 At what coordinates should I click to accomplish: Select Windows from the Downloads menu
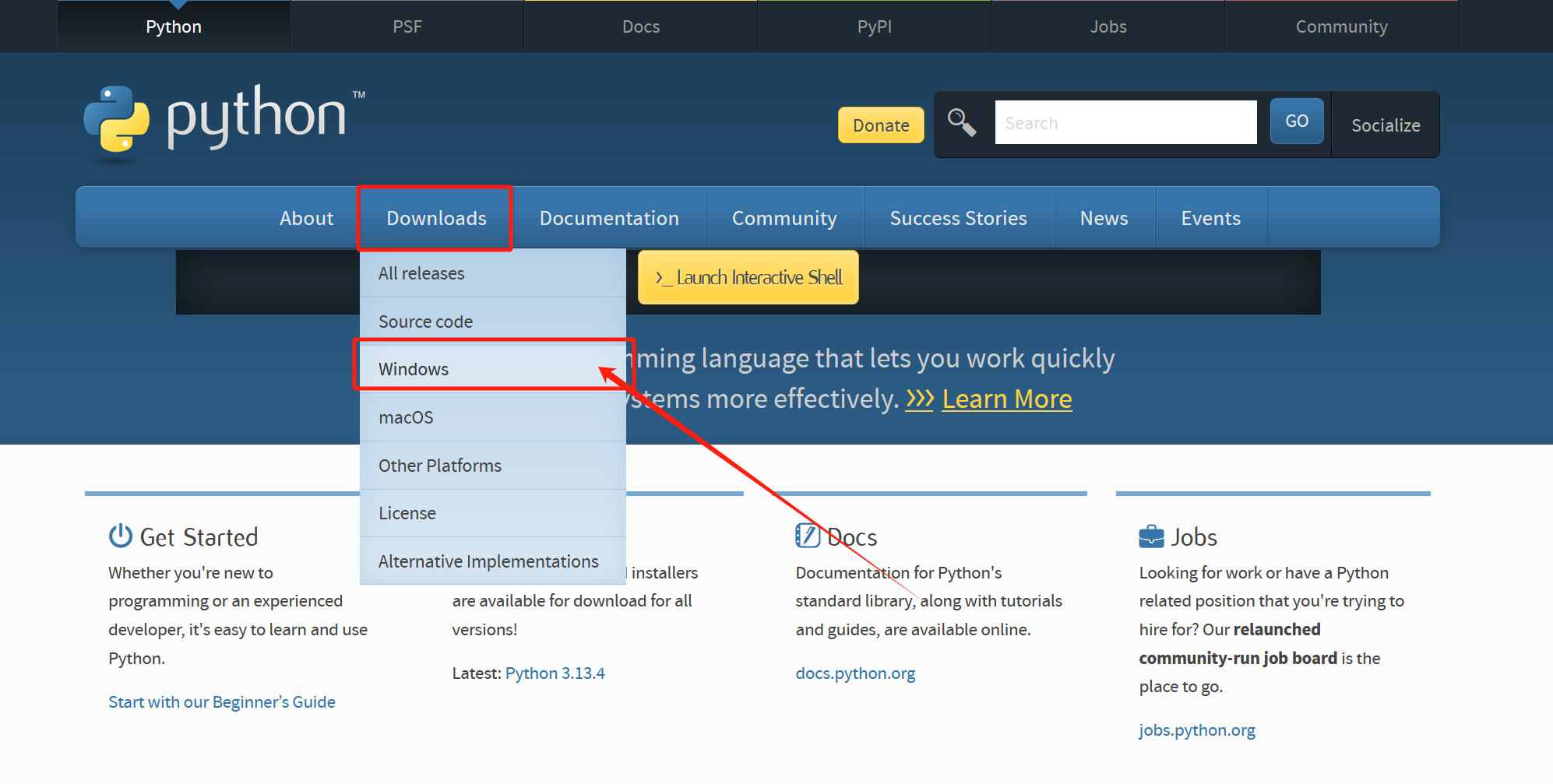pyautogui.click(x=414, y=369)
